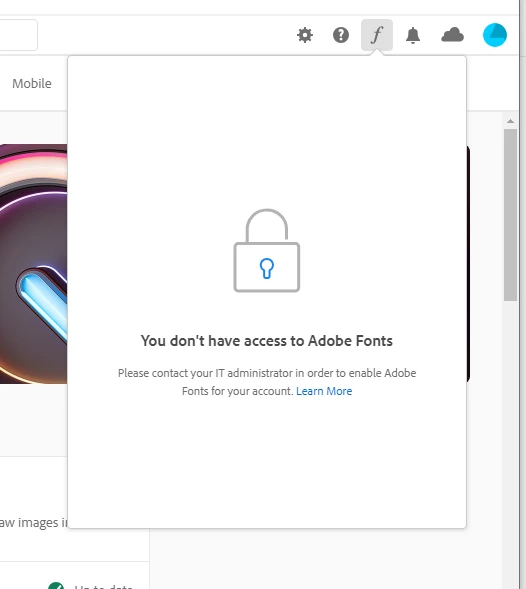The image size is (526, 589).
Task: Click the "You don't have access" heading
Action: tap(267, 341)
